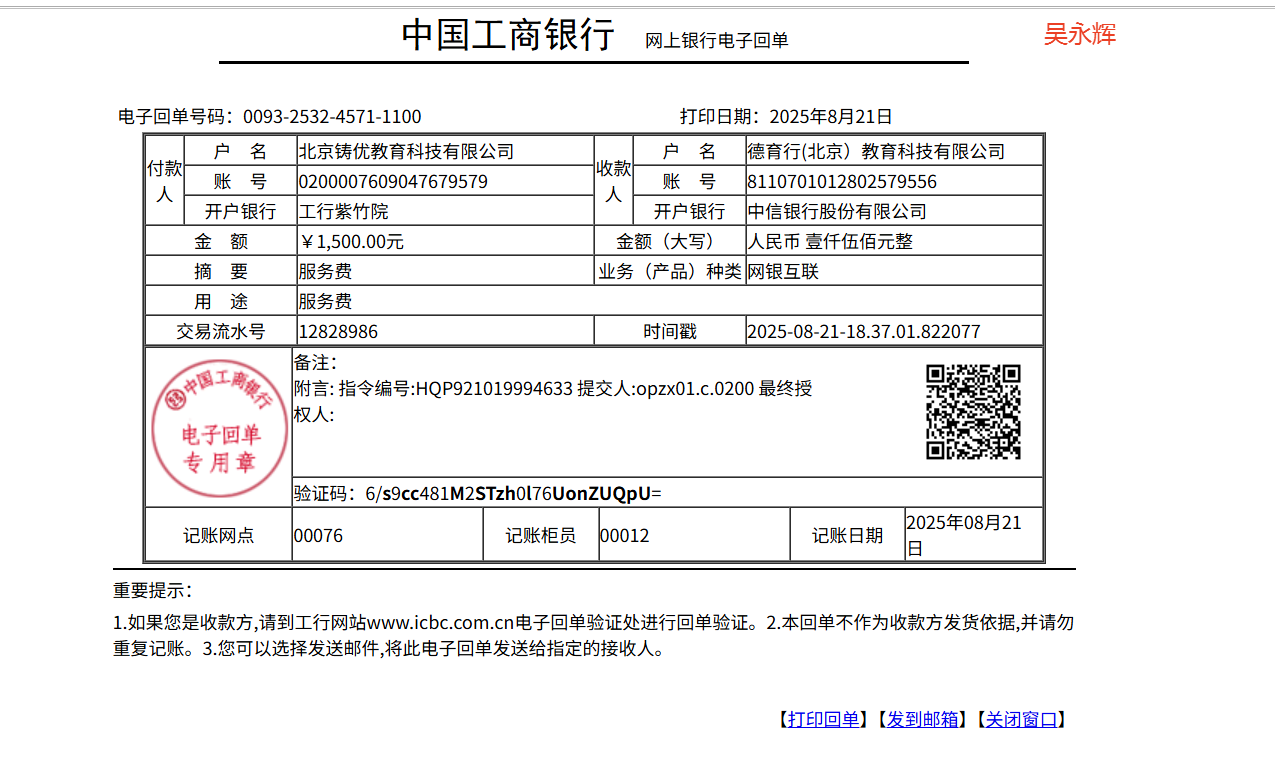Click the 重要提示 heading
Viewport: 1275px width, 757px height.
point(153,591)
